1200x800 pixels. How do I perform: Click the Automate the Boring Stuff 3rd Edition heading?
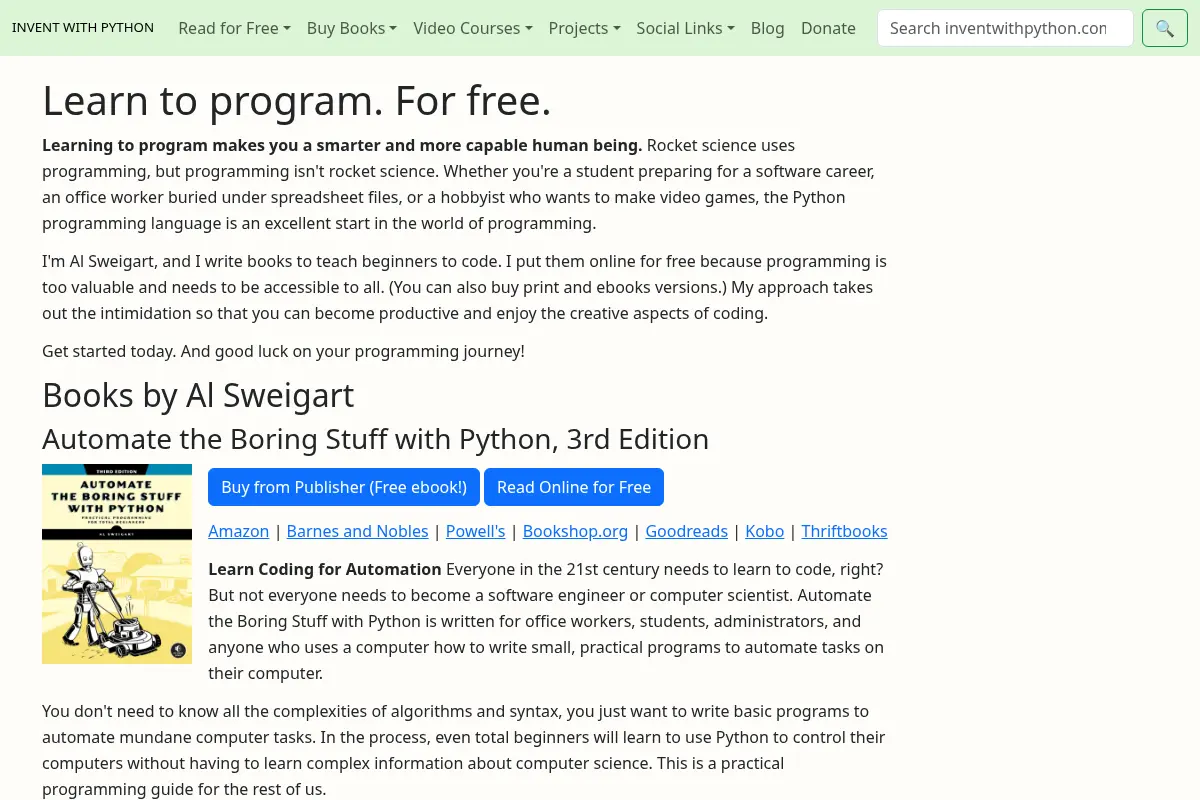tap(375, 439)
